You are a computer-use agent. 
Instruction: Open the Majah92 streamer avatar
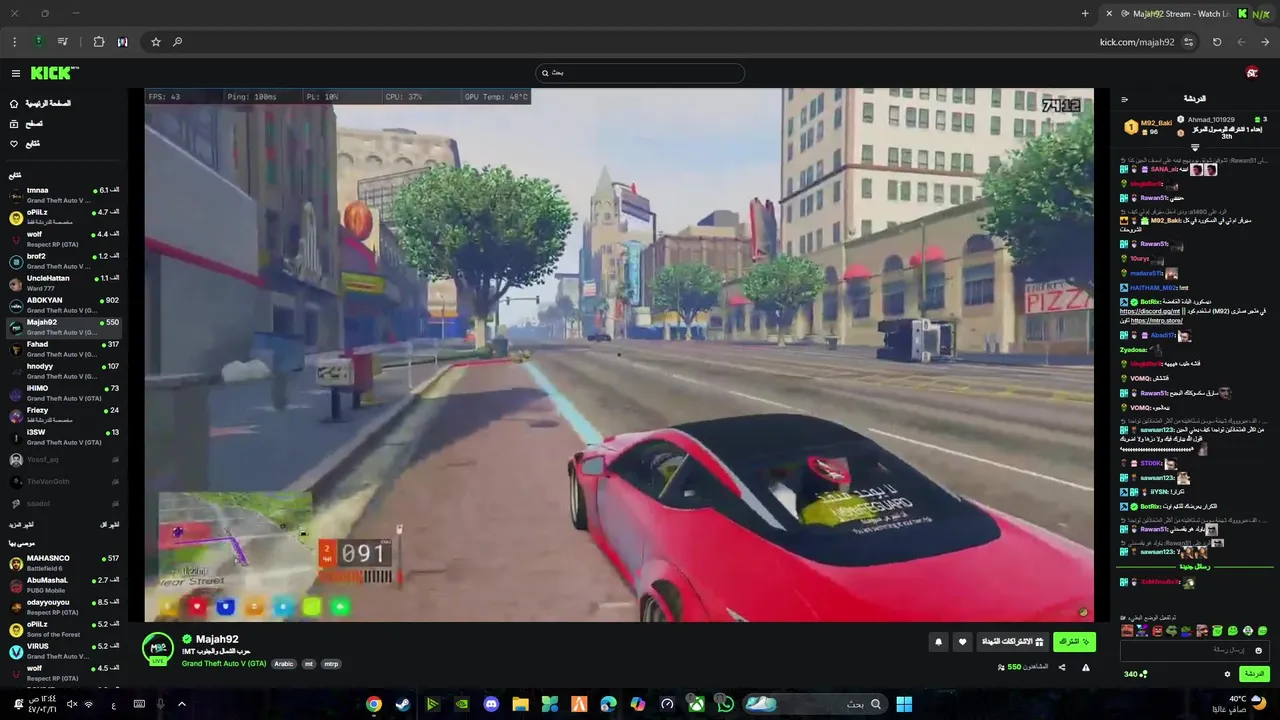tap(157, 647)
